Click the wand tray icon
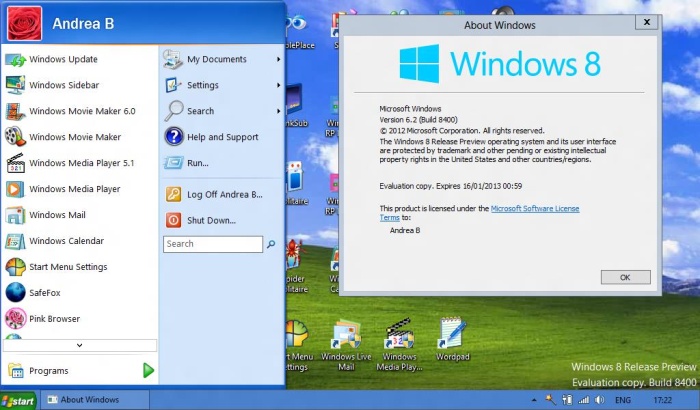Screen dimensions: 700x410 point(550,400)
